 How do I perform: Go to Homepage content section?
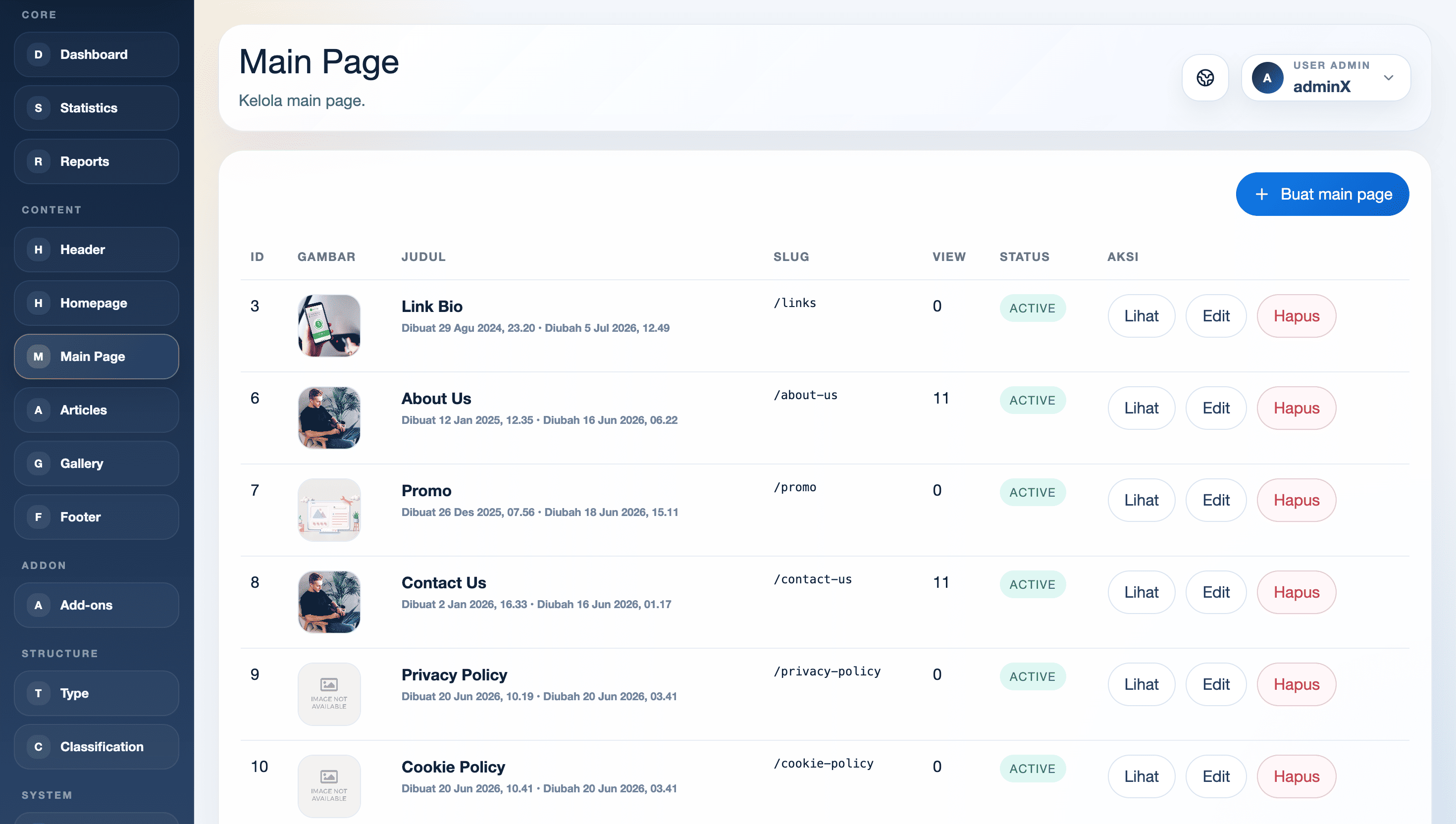[96, 303]
